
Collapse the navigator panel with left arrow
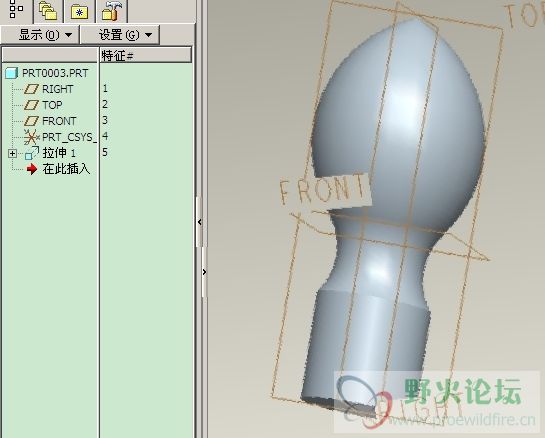[200, 222]
